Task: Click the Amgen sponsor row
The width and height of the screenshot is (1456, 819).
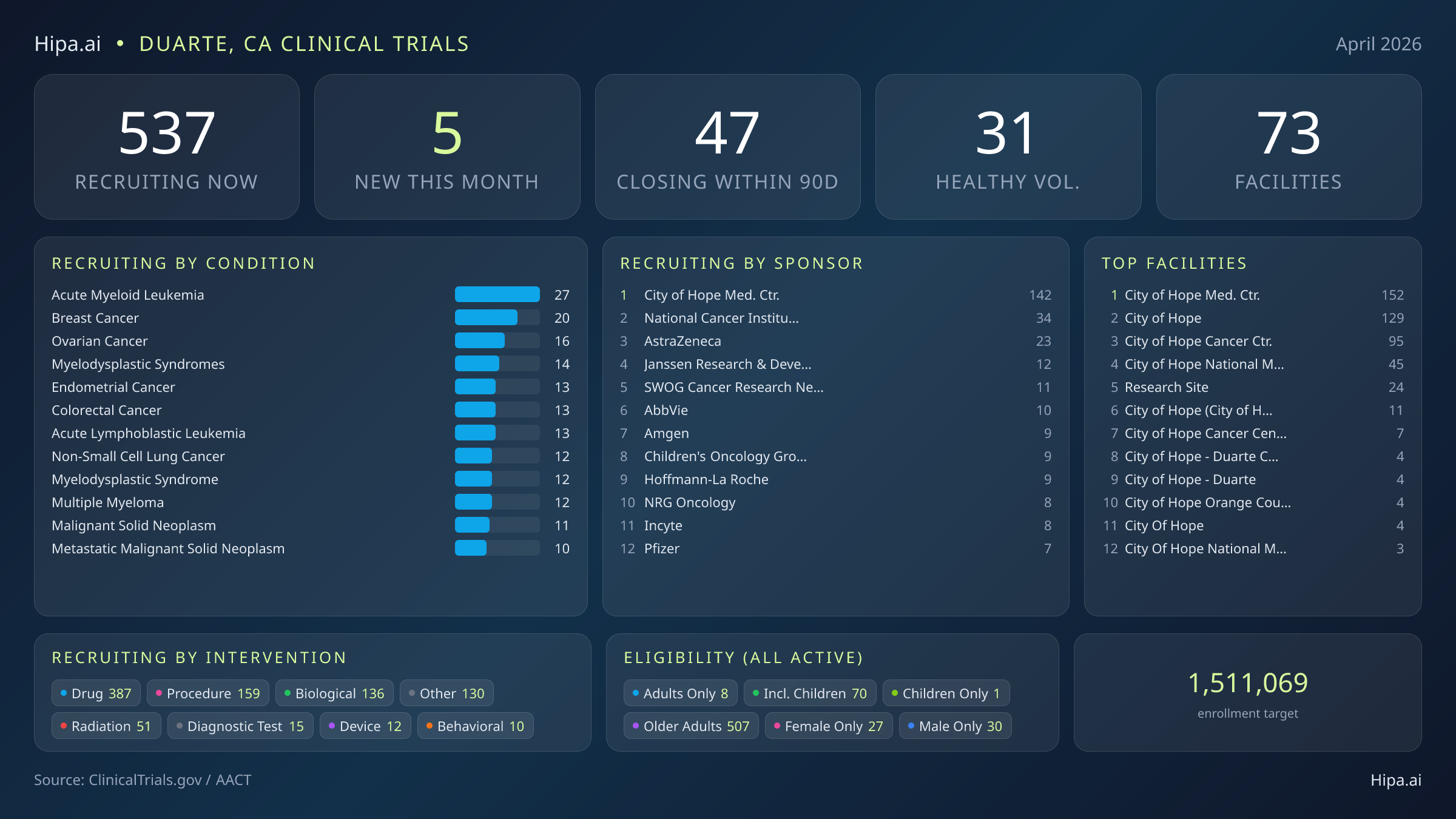Action: [835, 433]
